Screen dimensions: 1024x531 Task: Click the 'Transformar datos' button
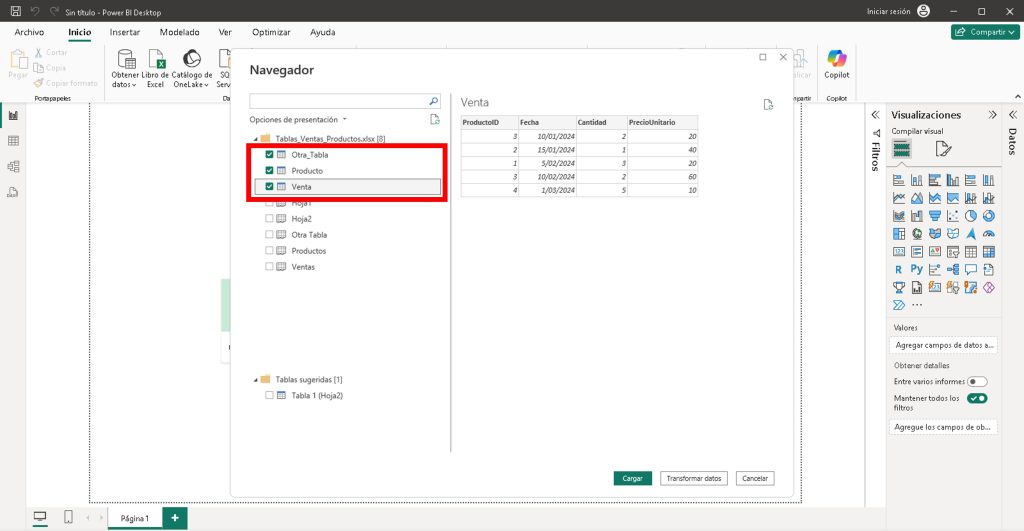point(693,478)
